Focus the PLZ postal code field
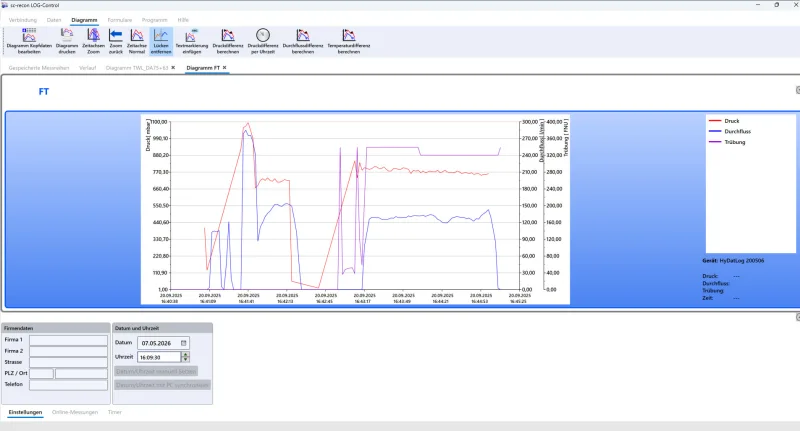Screen dimensions: 800x431 pyautogui.click(x=41, y=373)
